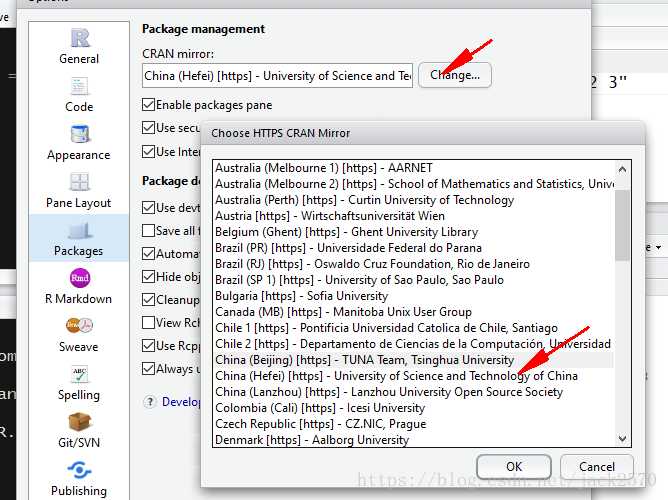Click the CRAN mirror text field
The width and height of the screenshot is (668, 500).
click(277, 76)
